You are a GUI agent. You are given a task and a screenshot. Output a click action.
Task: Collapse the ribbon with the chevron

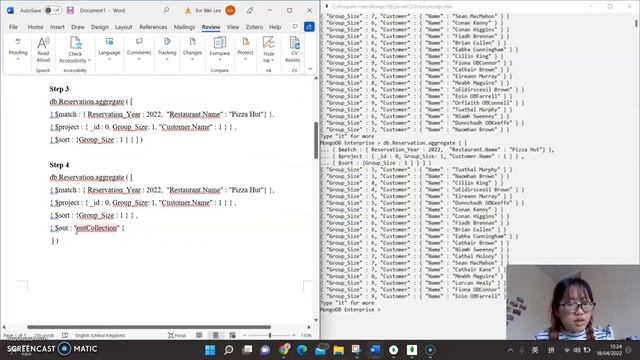point(310,69)
